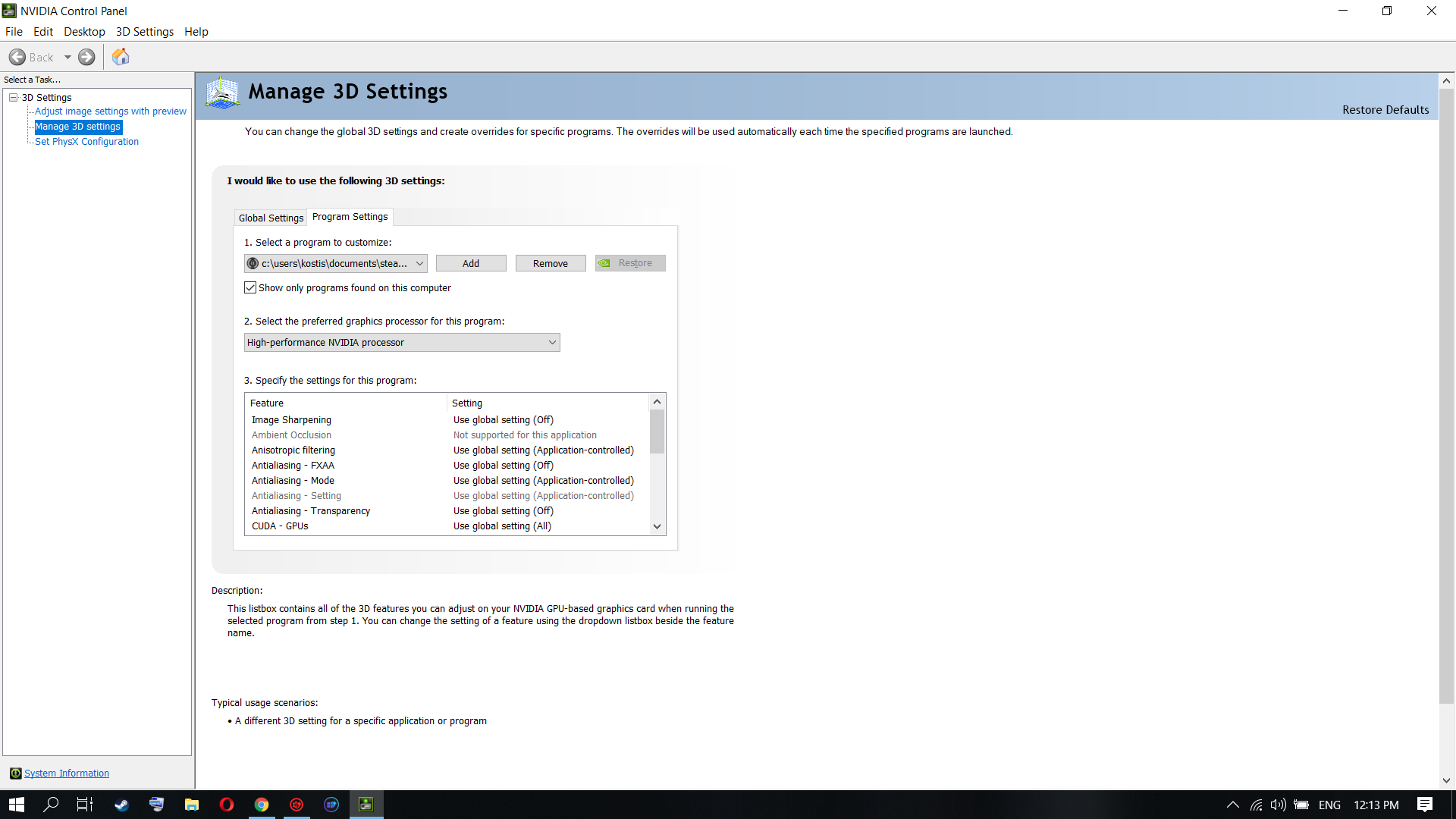The height and width of the screenshot is (819, 1456).
Task: Click the Antialiasing - Setting row
Action: click(447, 496)
